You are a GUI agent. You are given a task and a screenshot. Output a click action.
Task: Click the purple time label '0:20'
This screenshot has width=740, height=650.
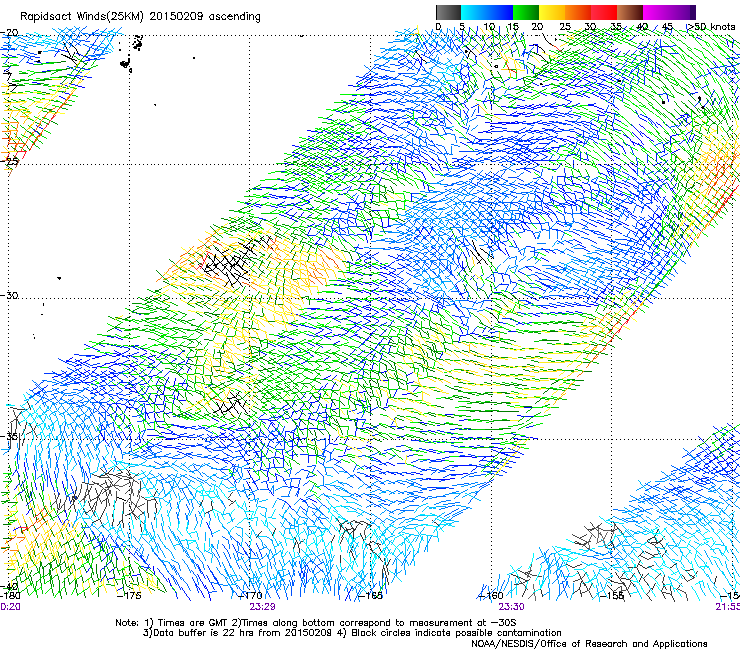click(x=10, y=607)
